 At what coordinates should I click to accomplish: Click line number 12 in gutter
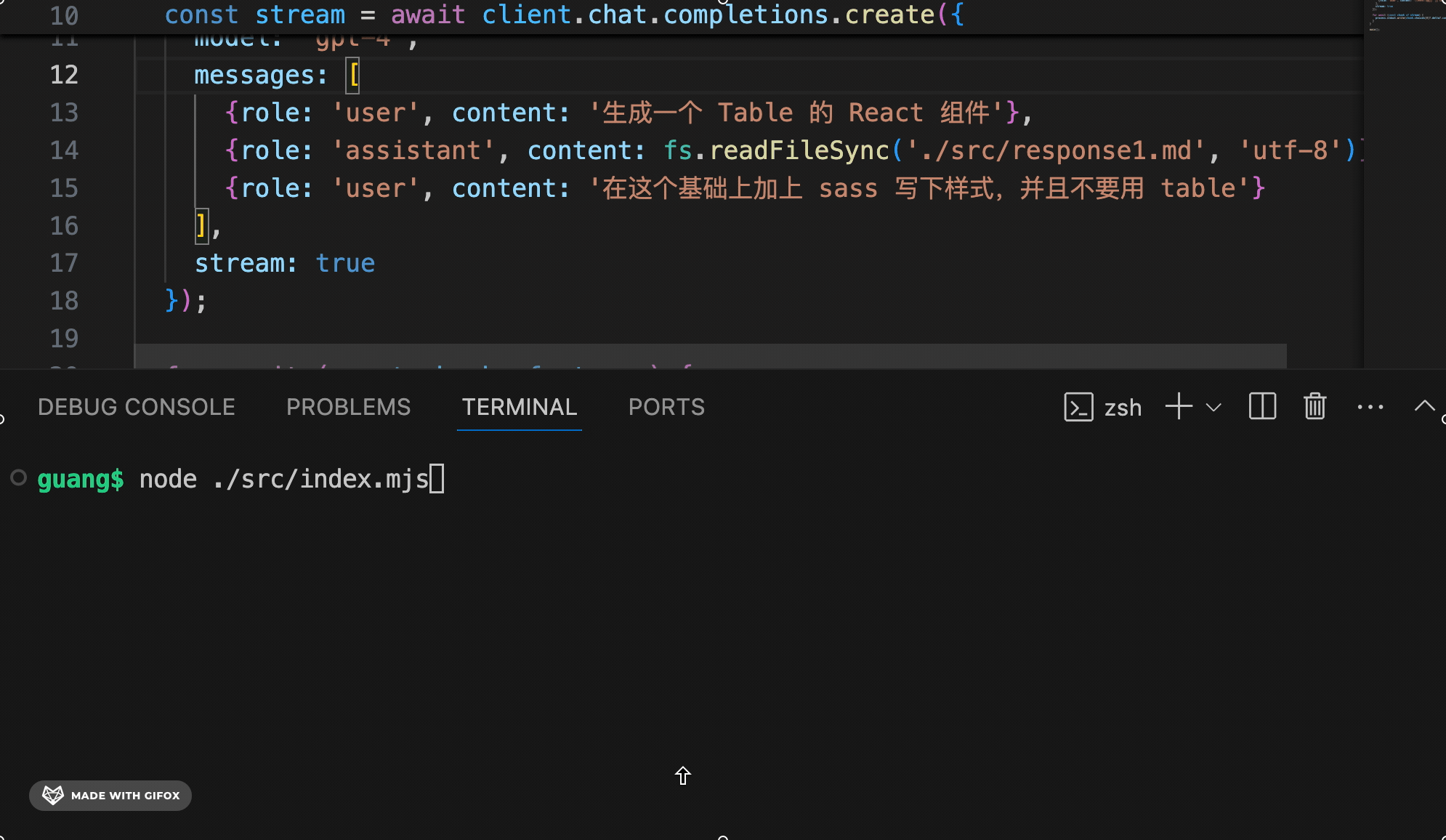click(x=64, y=75)
